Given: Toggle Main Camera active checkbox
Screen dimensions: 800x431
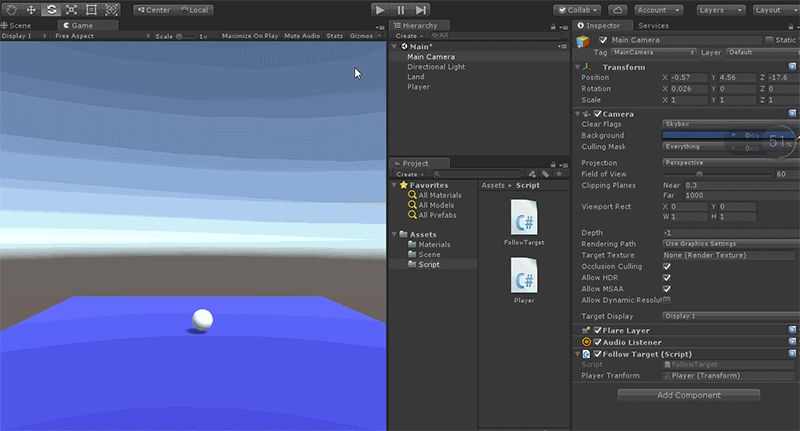Looking at the screenshot, I should coord(603,40).
